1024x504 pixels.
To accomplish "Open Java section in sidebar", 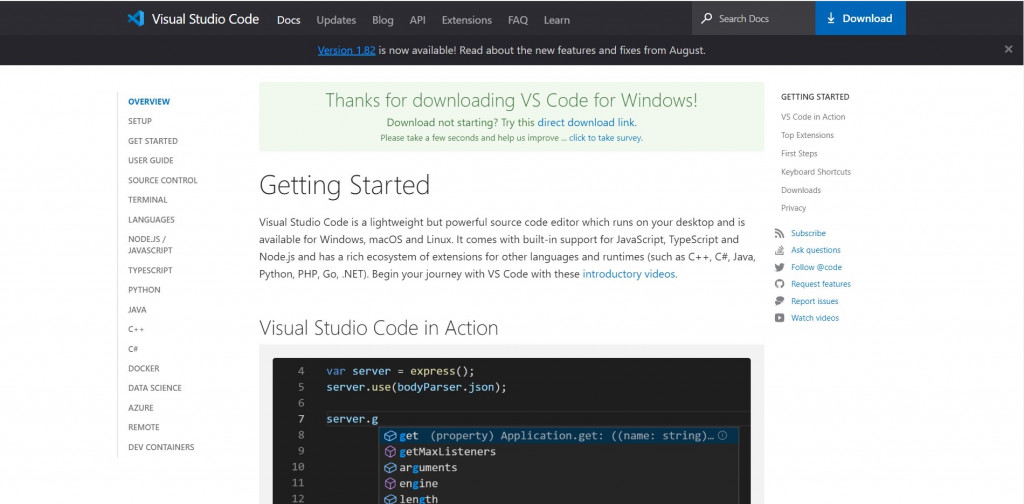I will point(137,309).
